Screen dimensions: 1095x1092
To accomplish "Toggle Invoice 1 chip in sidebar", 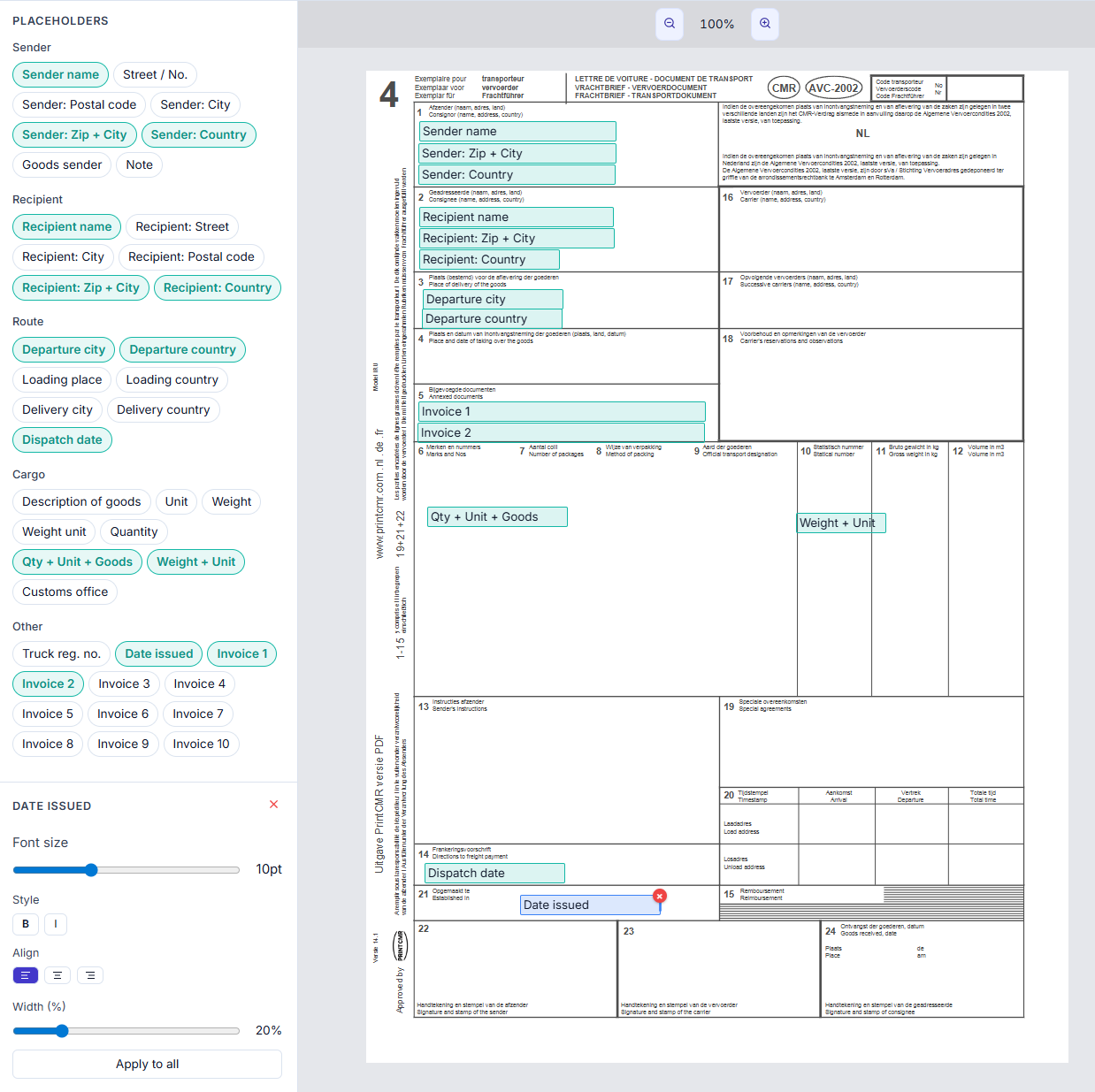I will tap(242, 653).
